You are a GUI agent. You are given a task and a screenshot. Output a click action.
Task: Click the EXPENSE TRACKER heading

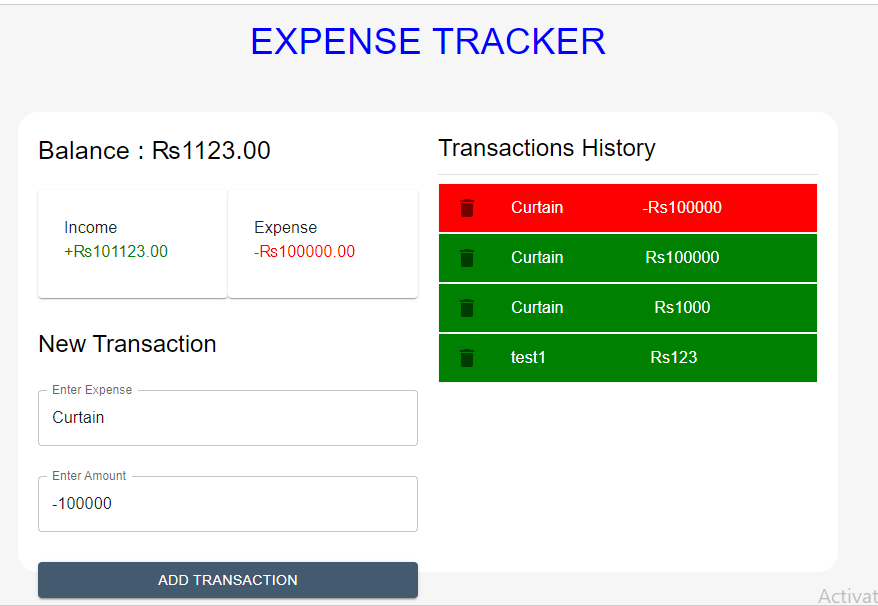click(428, 42)
